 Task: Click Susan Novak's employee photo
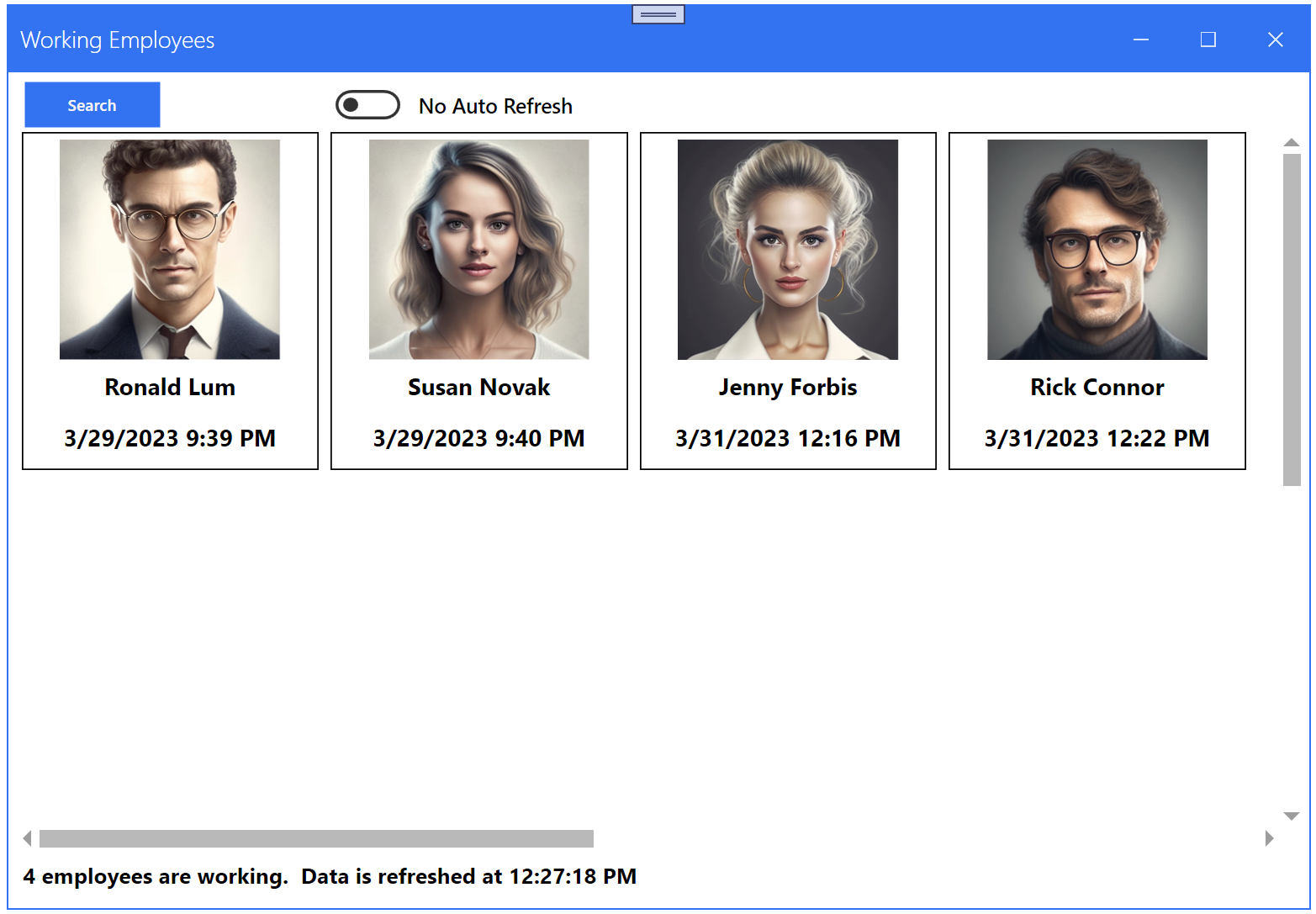coord(478,248)
